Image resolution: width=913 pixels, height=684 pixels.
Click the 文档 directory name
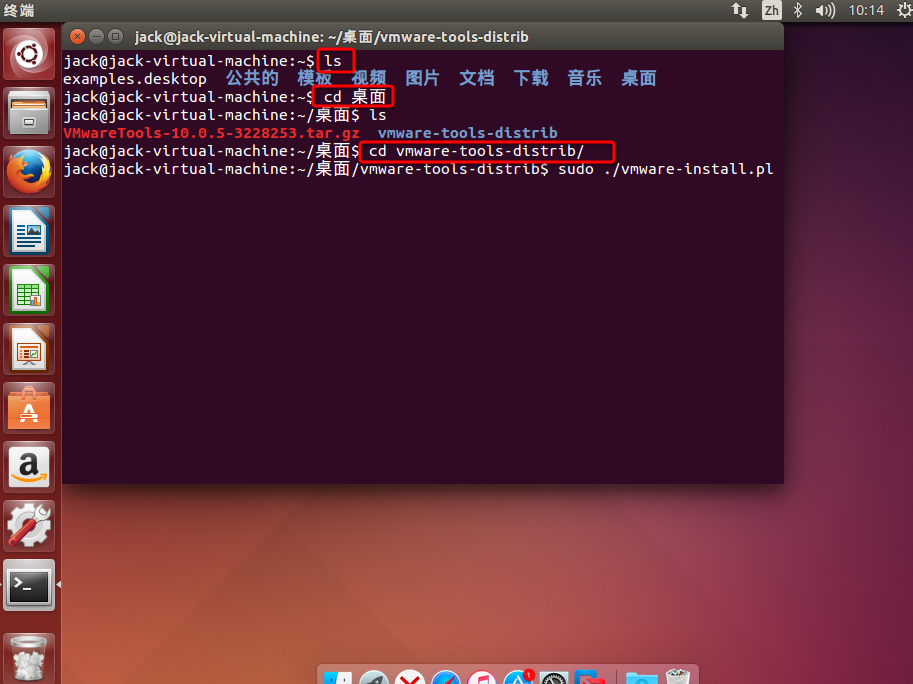[476, 78]
